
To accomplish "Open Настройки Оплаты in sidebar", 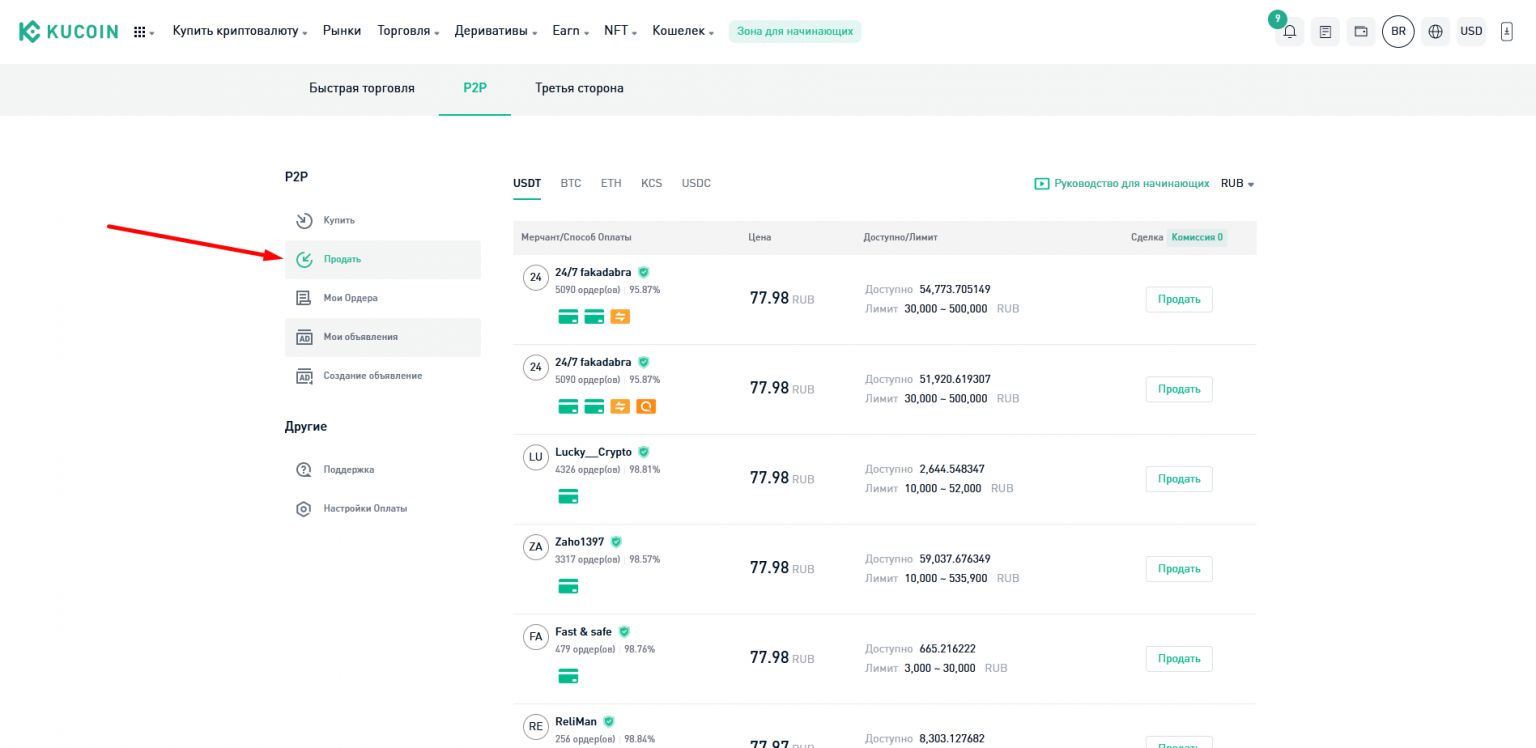I will 364,508.
